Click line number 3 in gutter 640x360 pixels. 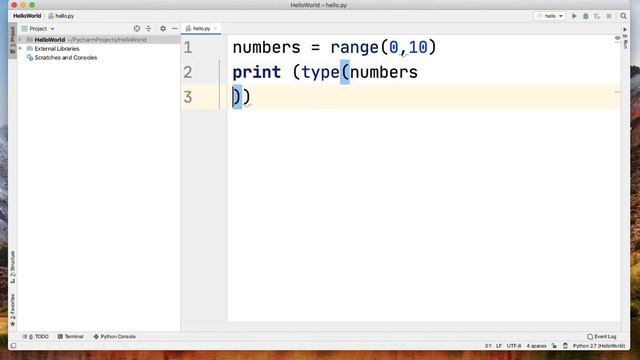pos(188,98)
